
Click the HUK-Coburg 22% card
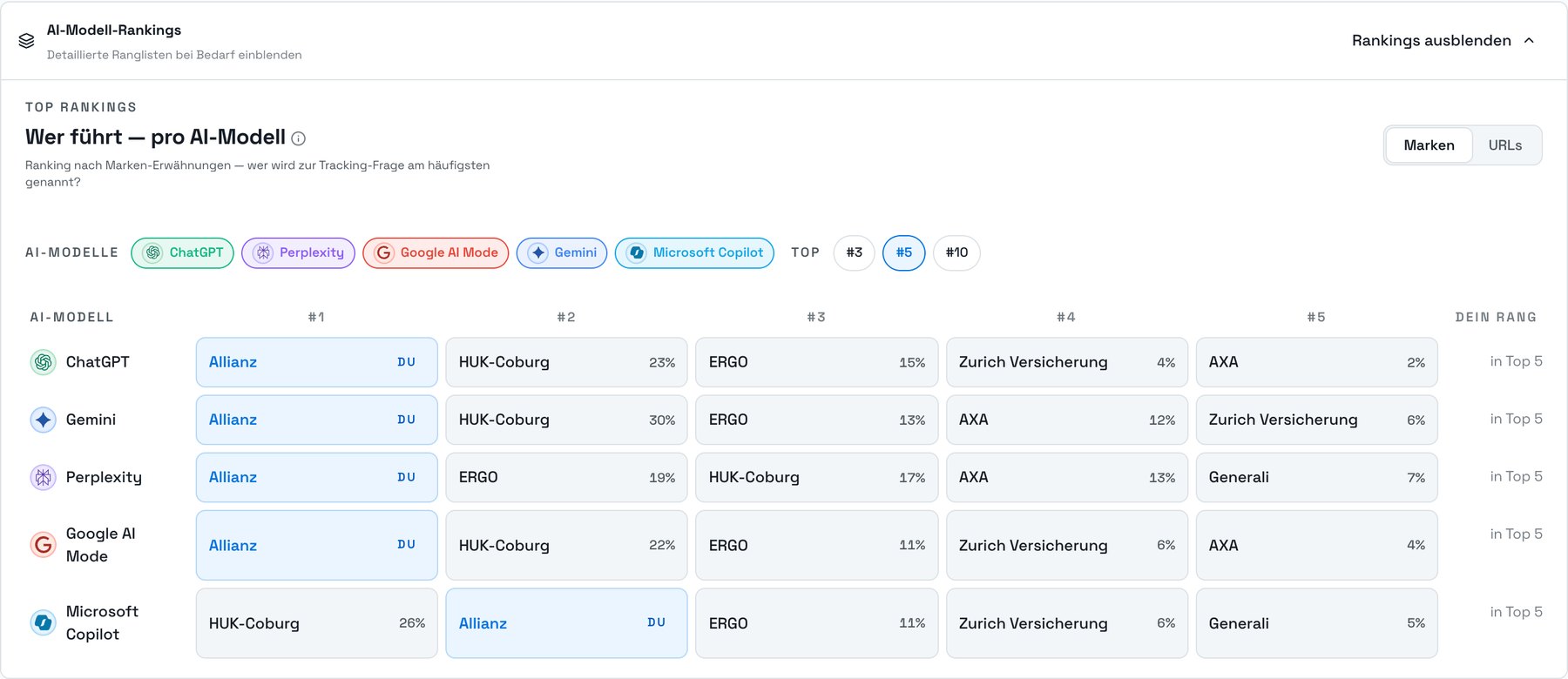(x=566, y=545)
